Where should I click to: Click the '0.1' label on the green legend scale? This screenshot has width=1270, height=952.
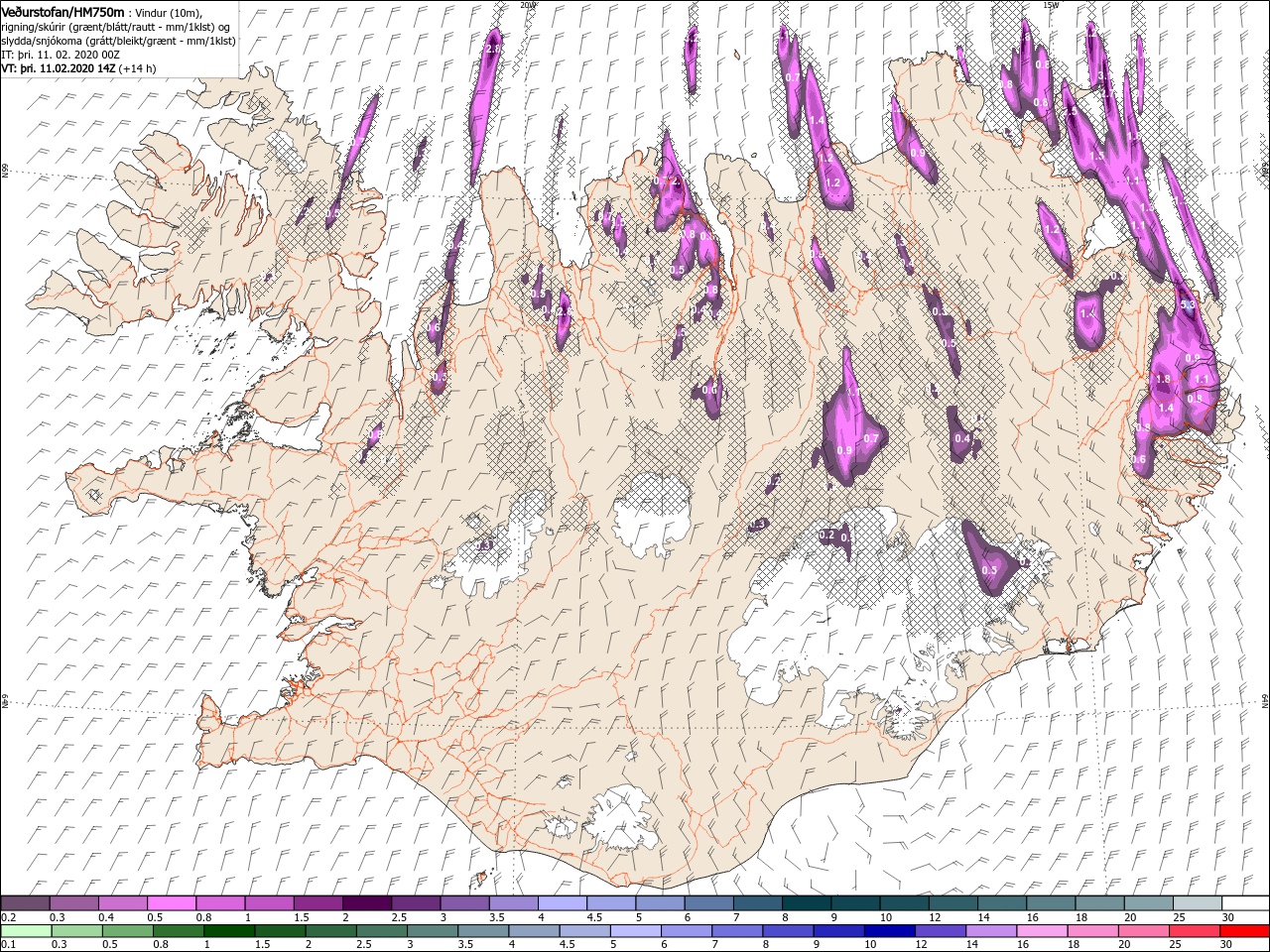[x=8, y=944]
